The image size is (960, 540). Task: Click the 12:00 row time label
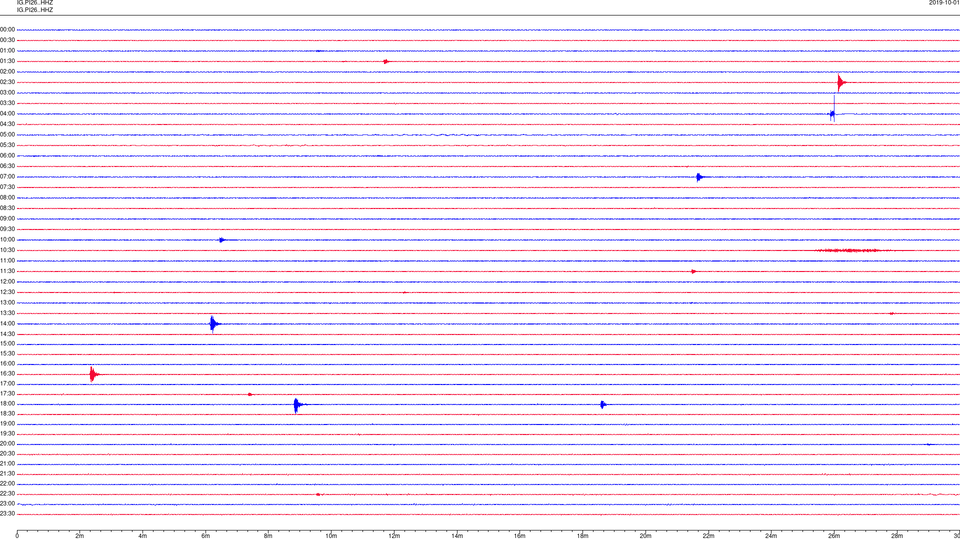pos(7,282)
